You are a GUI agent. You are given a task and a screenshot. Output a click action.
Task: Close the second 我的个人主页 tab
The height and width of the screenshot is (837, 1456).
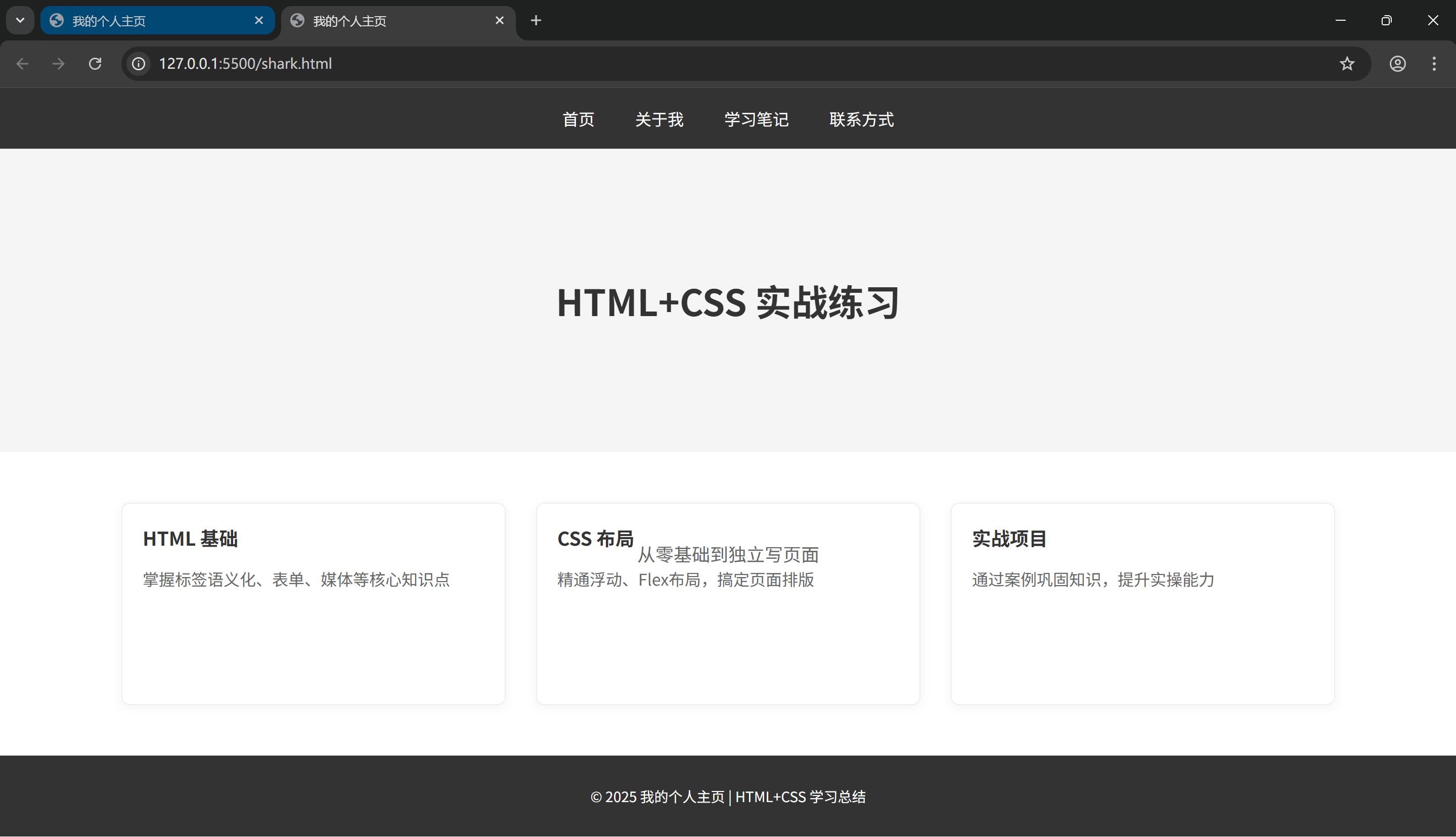coord(500,21)
